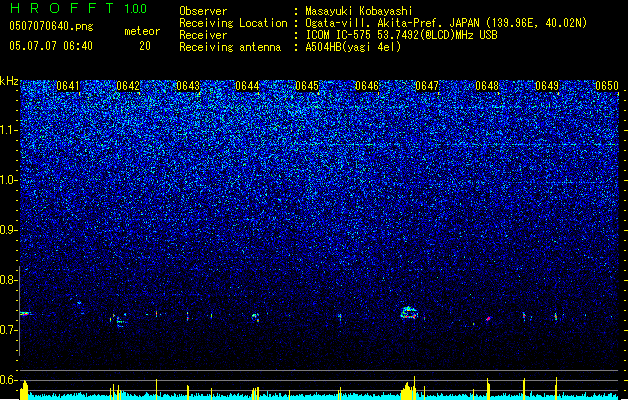Click the Receiver label
Image resolution: width=629 pixels, height=400 pixels.
203,35
